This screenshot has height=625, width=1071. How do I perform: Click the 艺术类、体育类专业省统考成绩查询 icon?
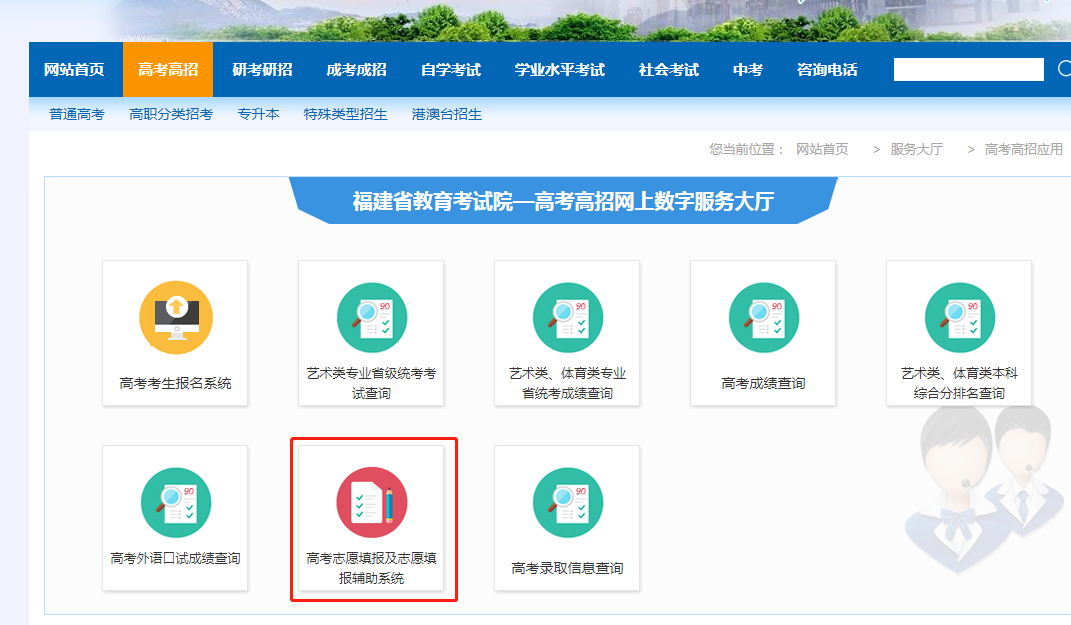568,318
